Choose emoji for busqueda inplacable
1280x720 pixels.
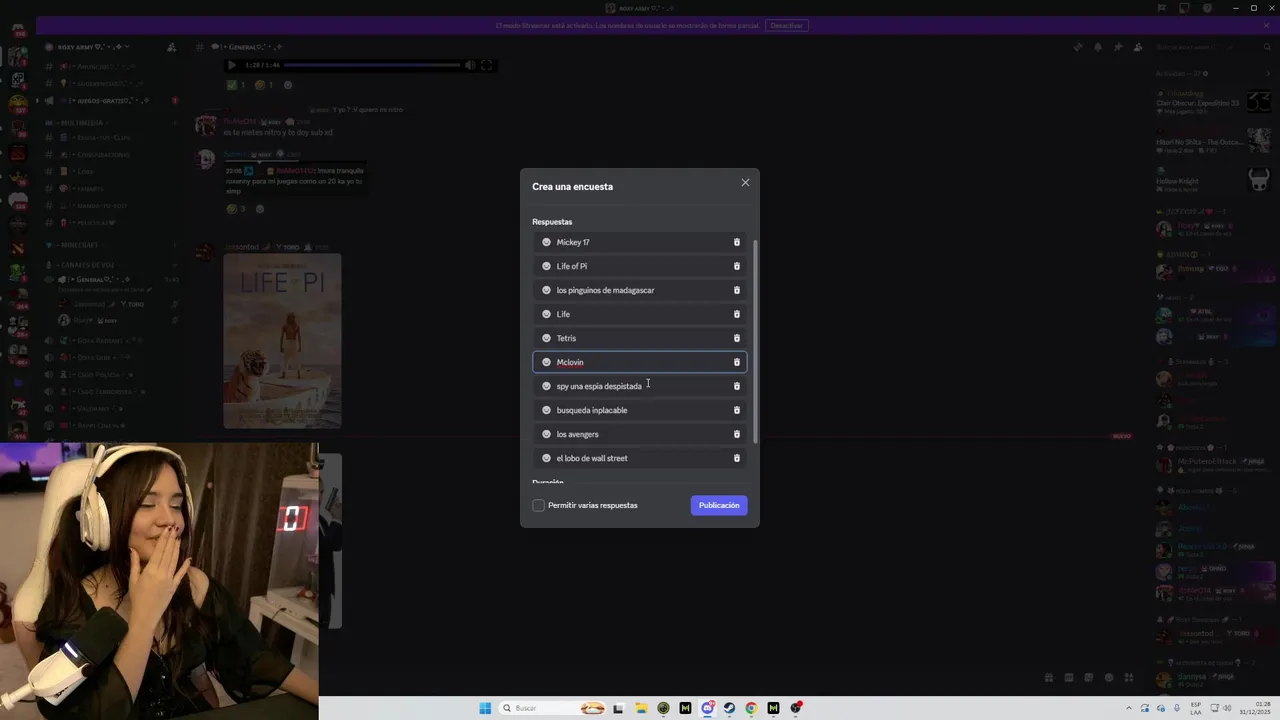pyautogui.click(x=546, y=410)
